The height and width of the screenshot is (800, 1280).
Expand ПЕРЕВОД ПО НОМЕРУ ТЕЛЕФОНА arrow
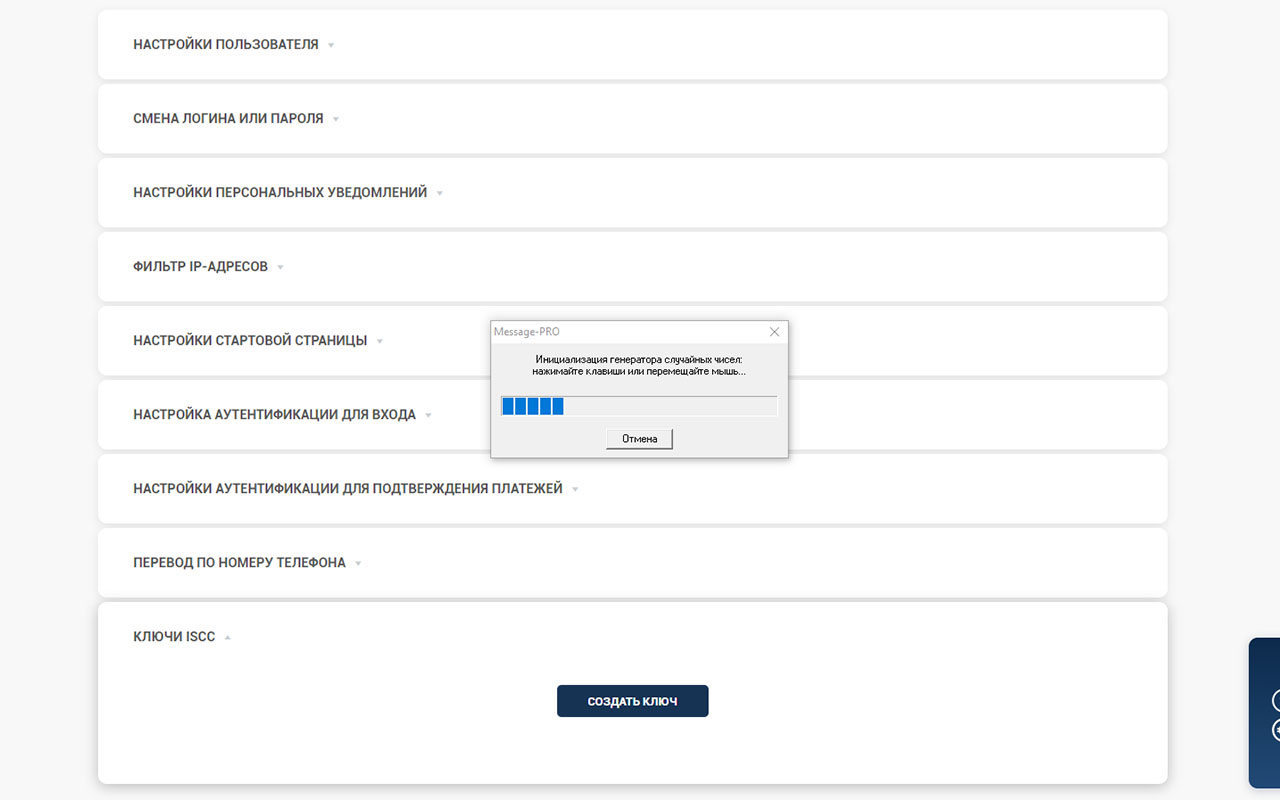[358, 563]
